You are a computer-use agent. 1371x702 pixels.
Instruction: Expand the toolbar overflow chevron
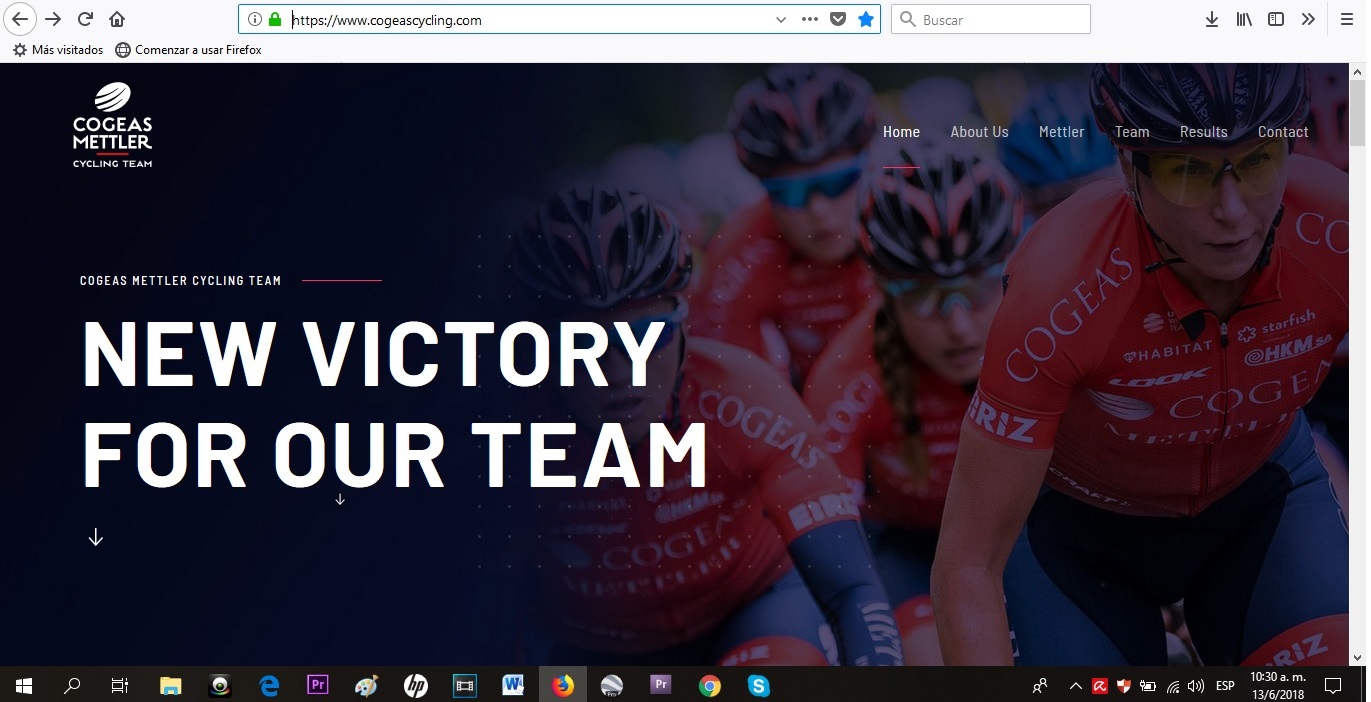[x=1309, y=18]
